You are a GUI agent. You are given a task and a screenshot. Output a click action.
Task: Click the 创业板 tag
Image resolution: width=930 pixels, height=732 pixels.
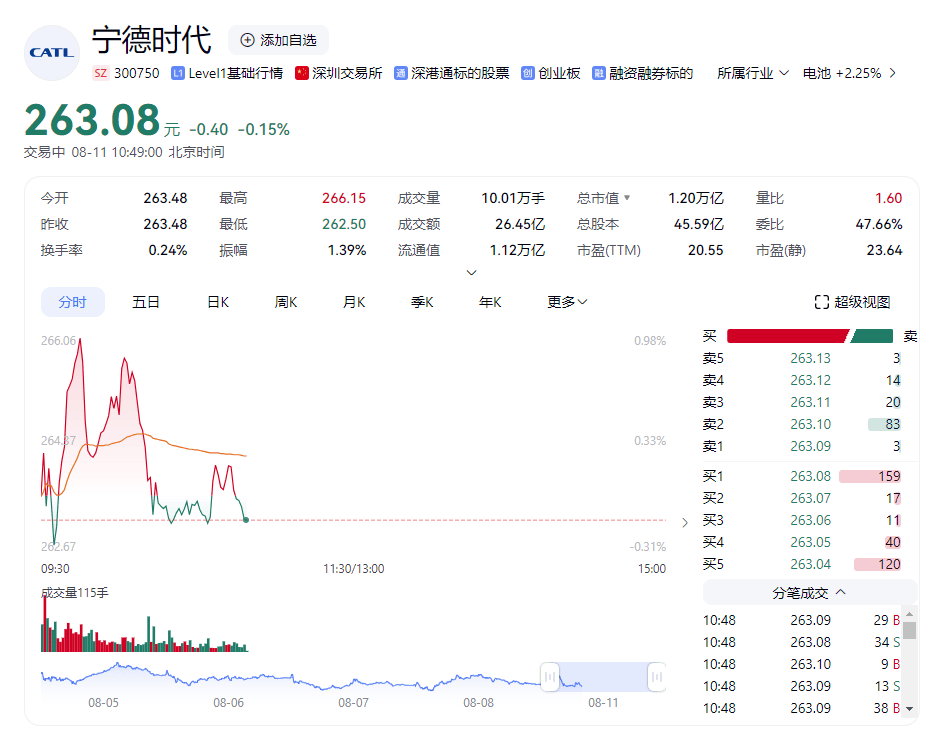[x=559, y=73]
